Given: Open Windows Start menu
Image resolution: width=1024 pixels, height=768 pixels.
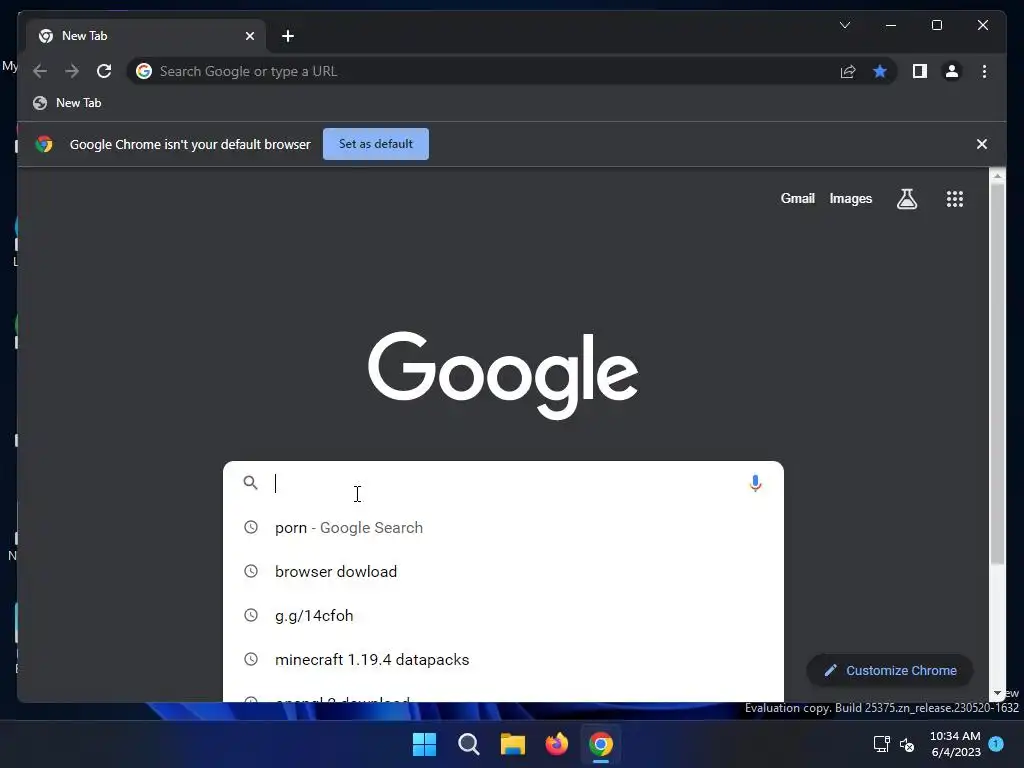Looking at the screenshot, I should coord(424,744).
